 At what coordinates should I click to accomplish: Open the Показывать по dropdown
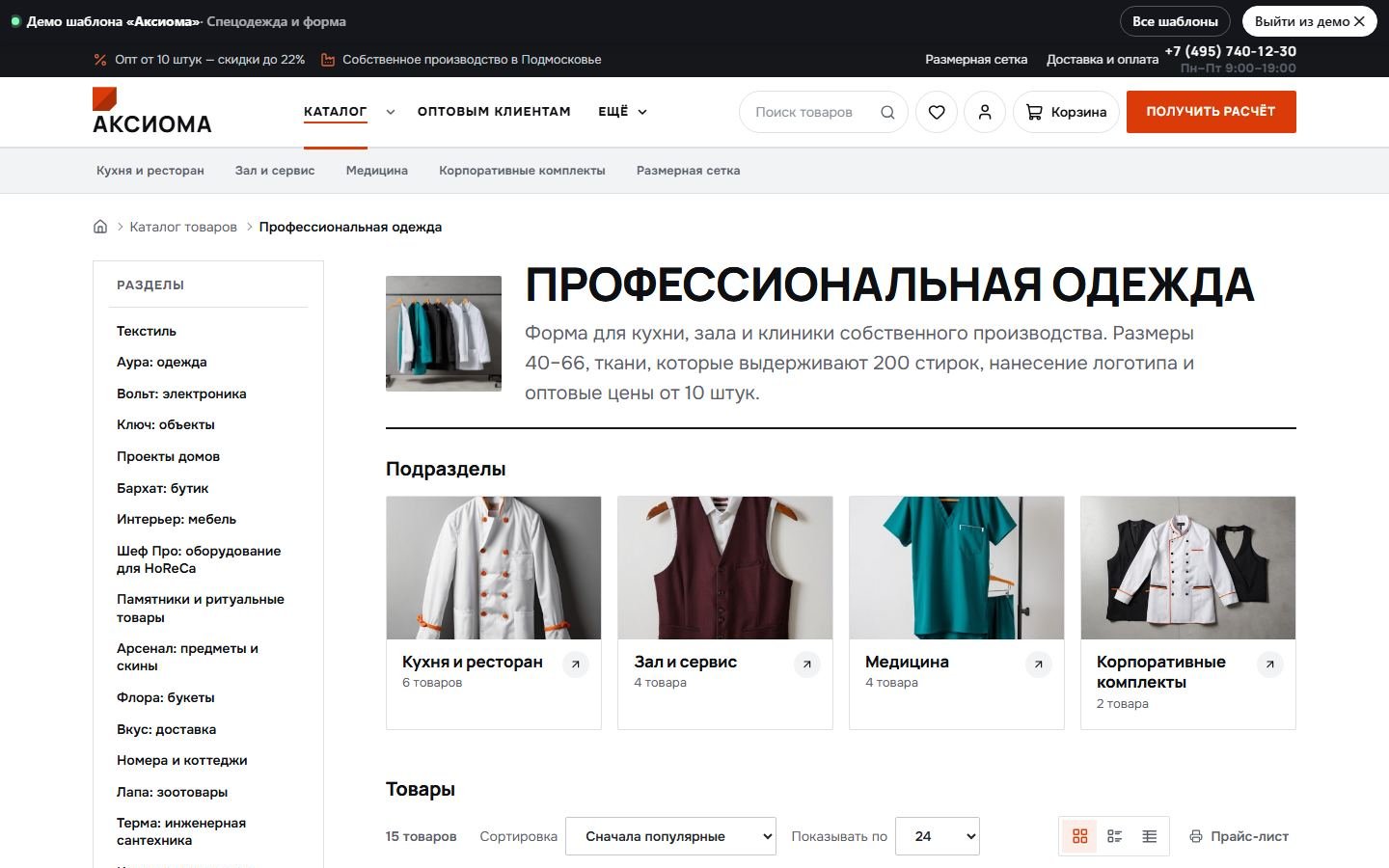pyautogui.click(x=938, y=836)
